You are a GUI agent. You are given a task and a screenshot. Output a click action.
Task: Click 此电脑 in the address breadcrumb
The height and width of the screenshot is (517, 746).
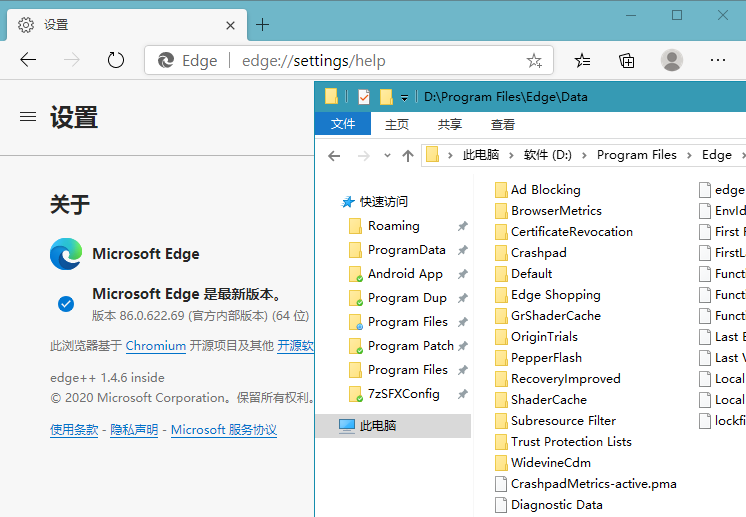tap(481, 155)
